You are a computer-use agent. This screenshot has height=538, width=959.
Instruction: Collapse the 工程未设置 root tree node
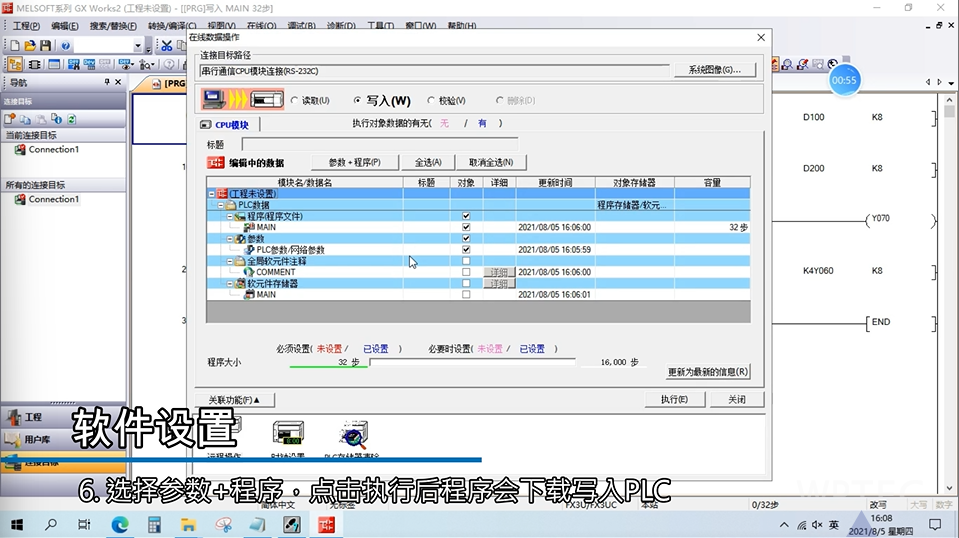point(212,194)
